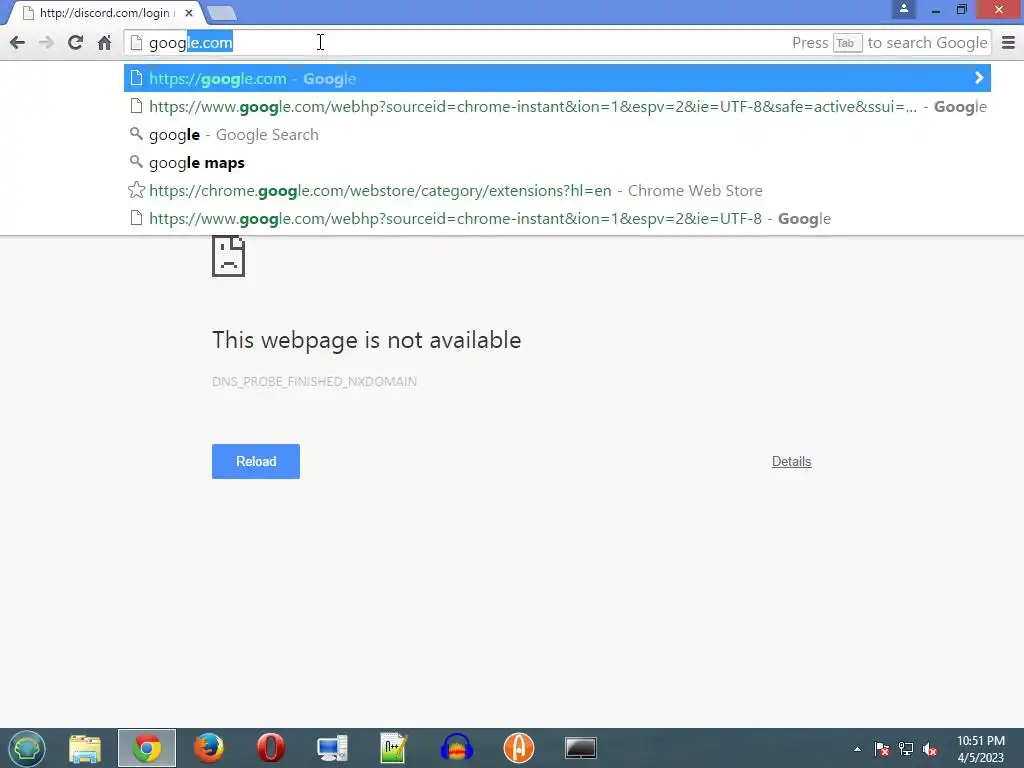Open the black screen taskbar icon
The image size is (1024, 768).
tap(581, 748)
